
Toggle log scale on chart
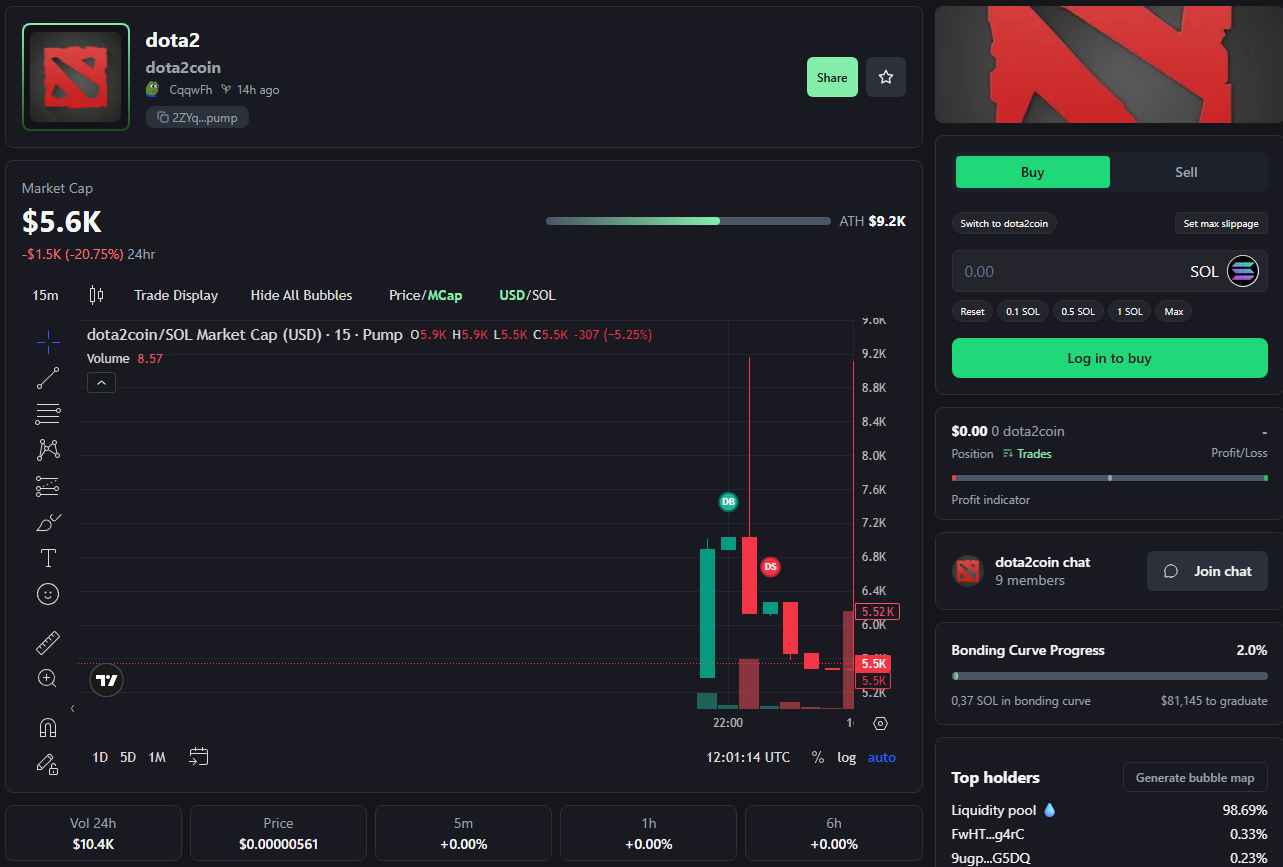[x=847, y=757]
